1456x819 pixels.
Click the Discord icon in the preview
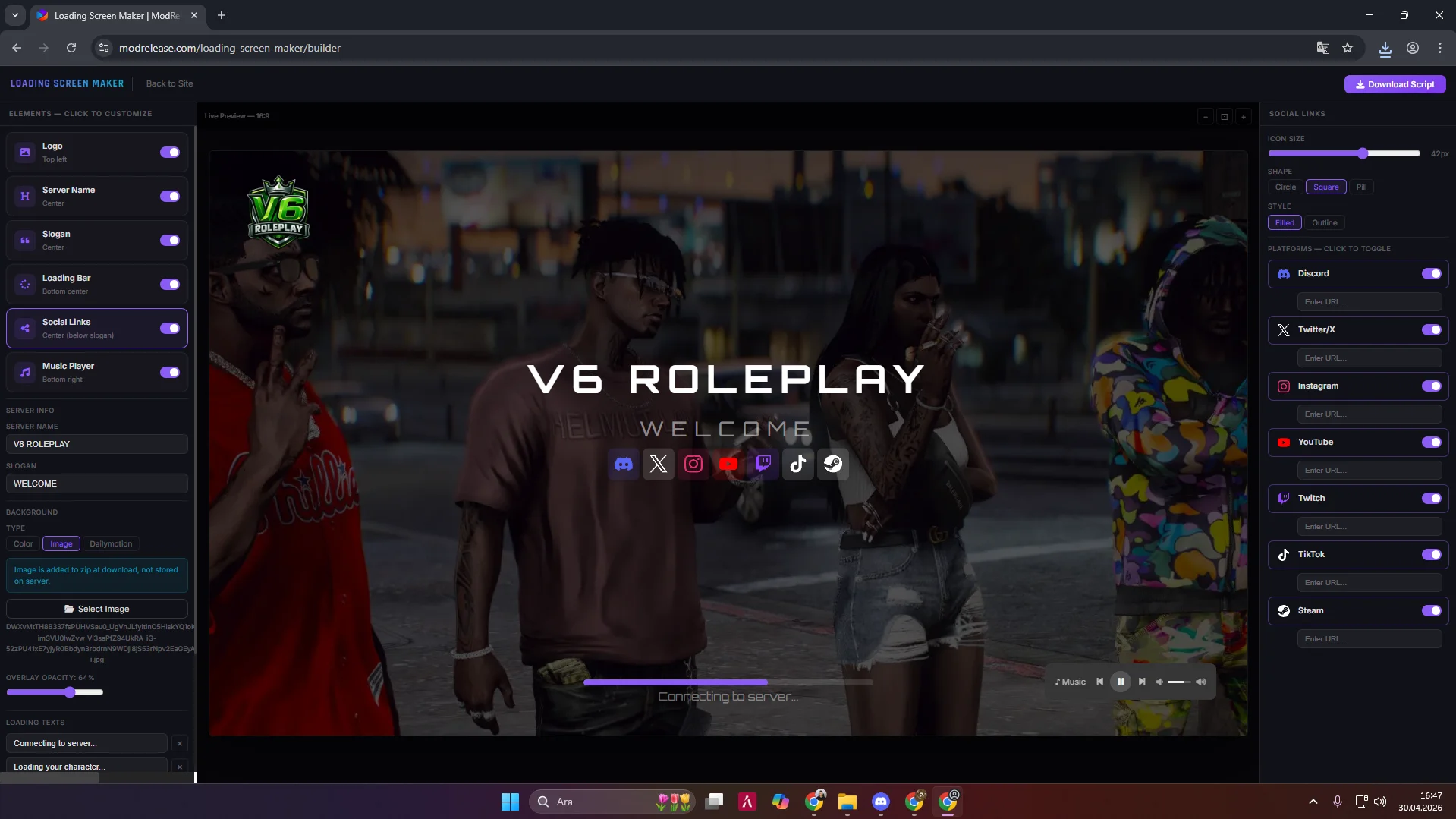click(622, 464)
